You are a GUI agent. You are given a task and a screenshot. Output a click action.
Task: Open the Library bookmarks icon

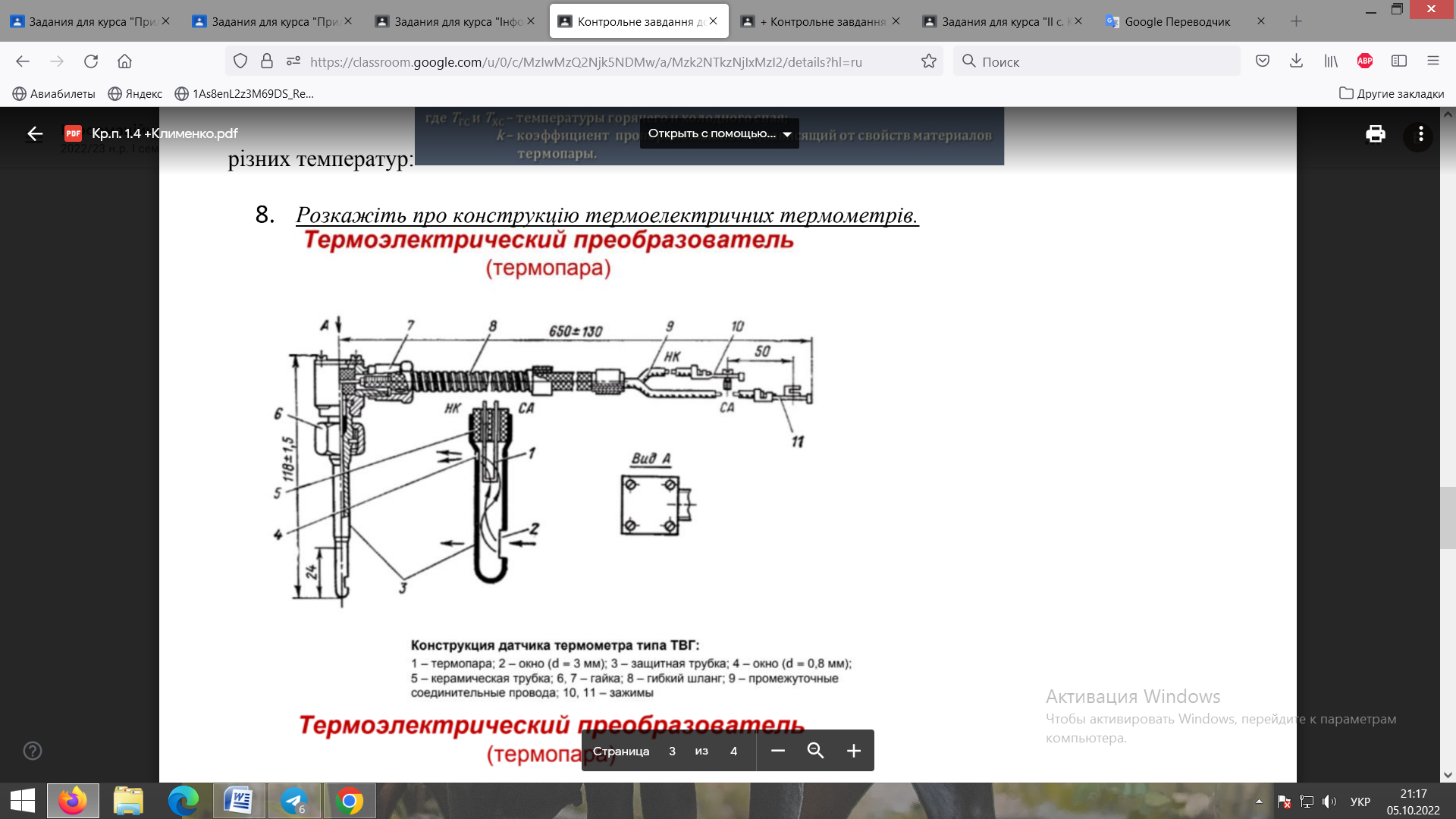[x=1331, y=61]
